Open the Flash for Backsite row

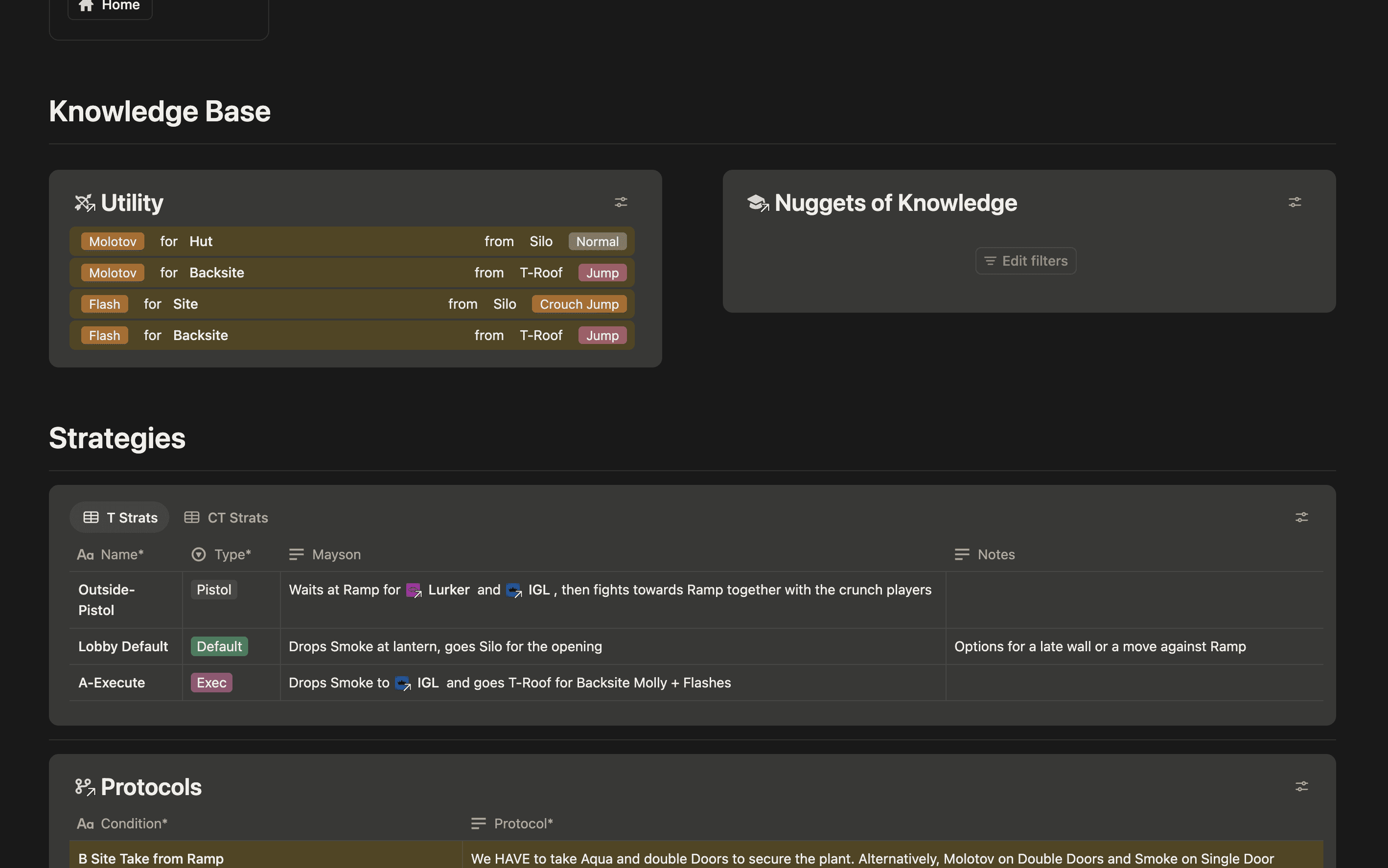(x=352, y=335)
